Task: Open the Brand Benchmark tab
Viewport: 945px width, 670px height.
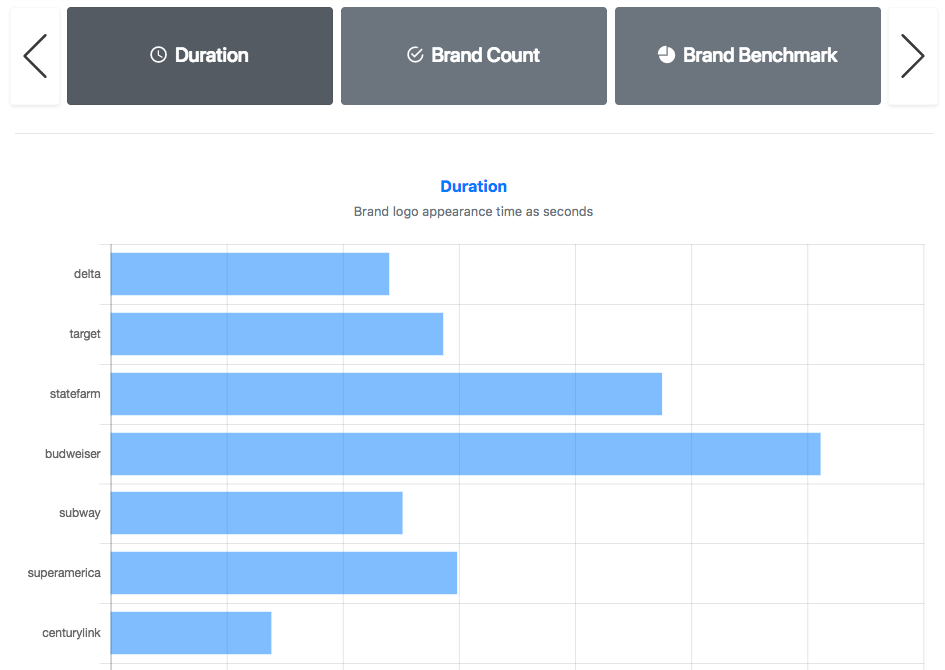Action: [748, 56]
